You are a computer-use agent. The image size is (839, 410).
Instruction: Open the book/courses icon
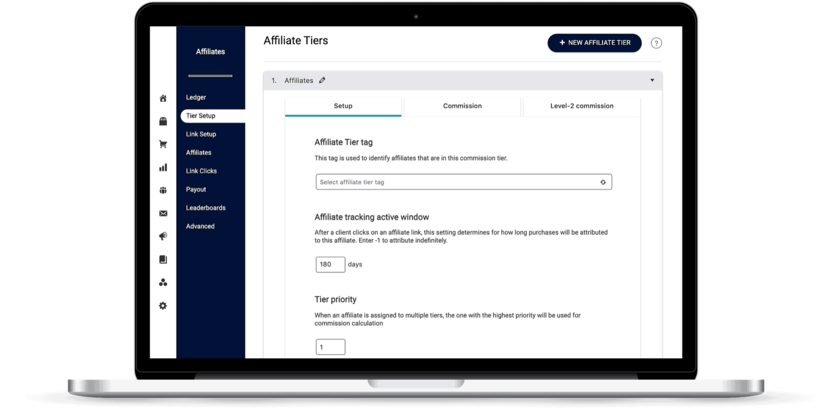pyautogui.click(x=163, y=260)
